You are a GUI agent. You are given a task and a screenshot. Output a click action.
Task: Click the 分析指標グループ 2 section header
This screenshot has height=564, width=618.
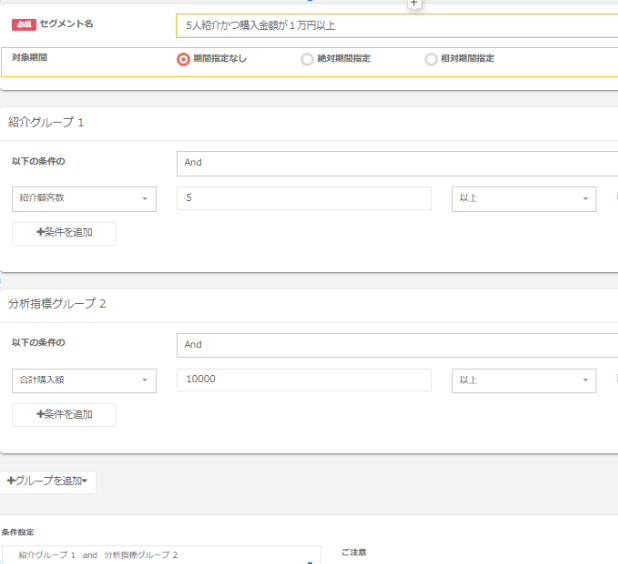click(x=57, y=304)
